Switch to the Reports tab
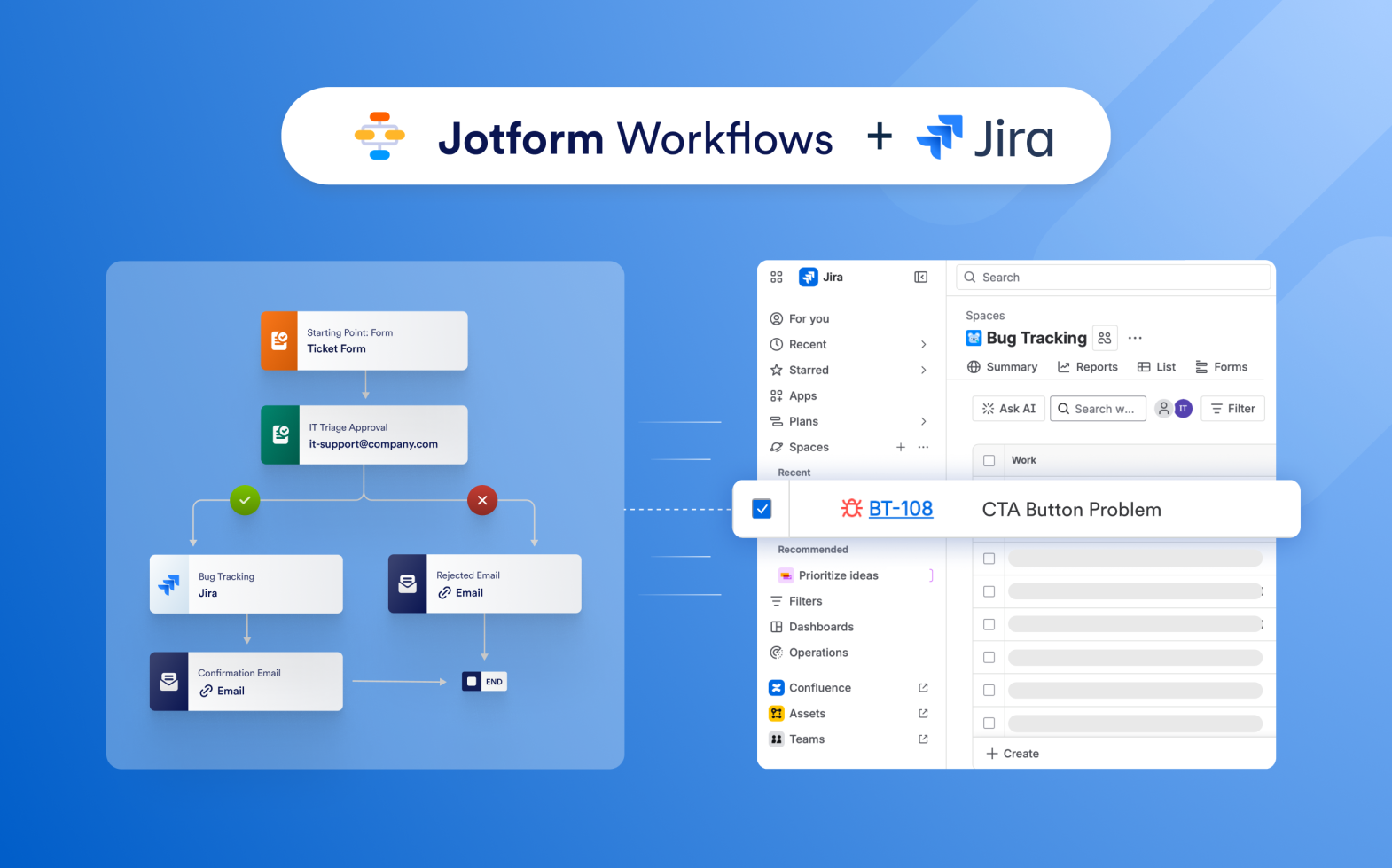Image resolution: width=1392 pixels, height=868 pixels. [1088, 367]
